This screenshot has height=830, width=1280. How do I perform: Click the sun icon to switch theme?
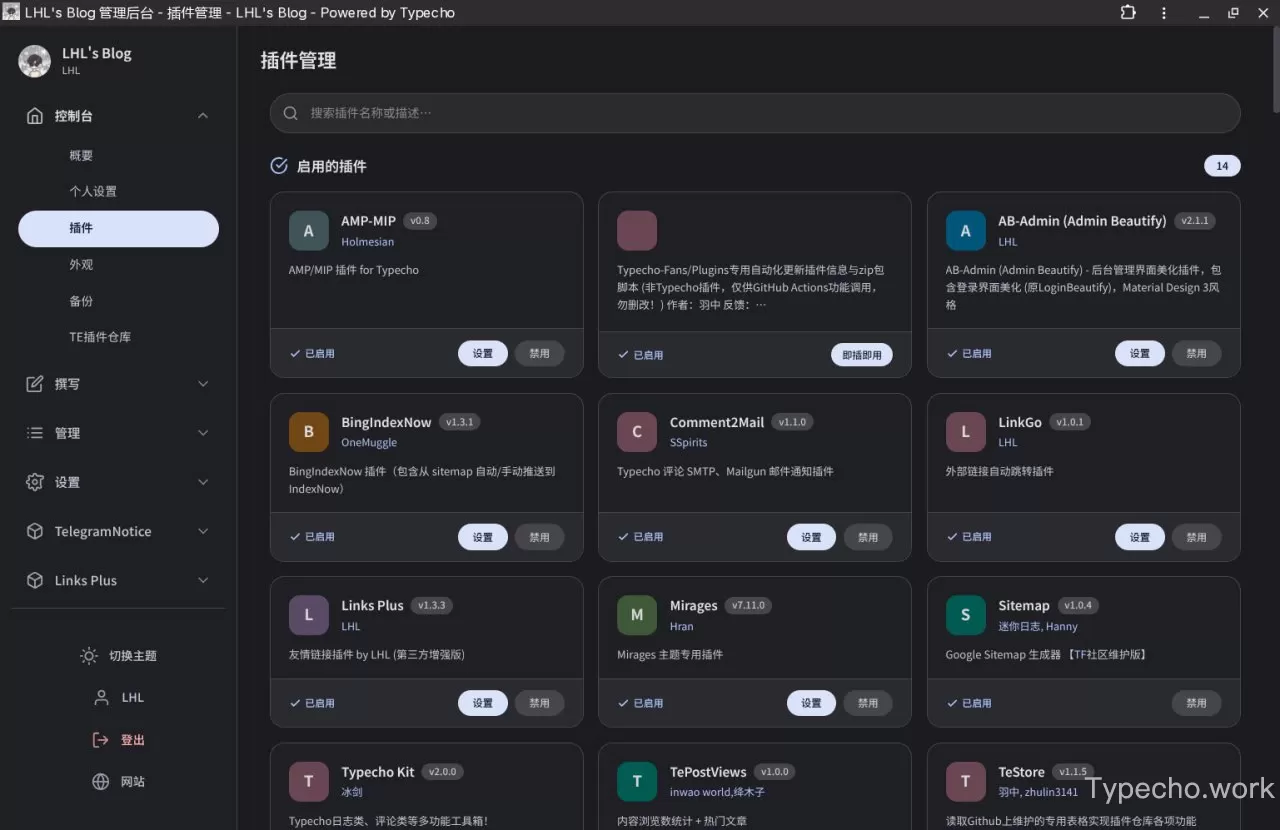point(89,656)
